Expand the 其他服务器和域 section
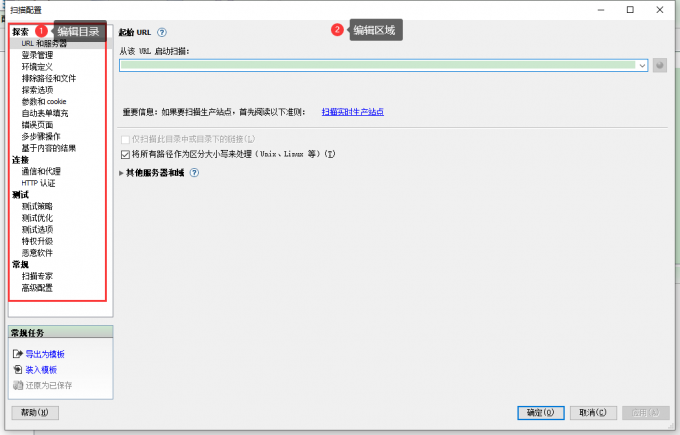The width and height of the screenshot is (680, 435). click(x=121, y=172)
